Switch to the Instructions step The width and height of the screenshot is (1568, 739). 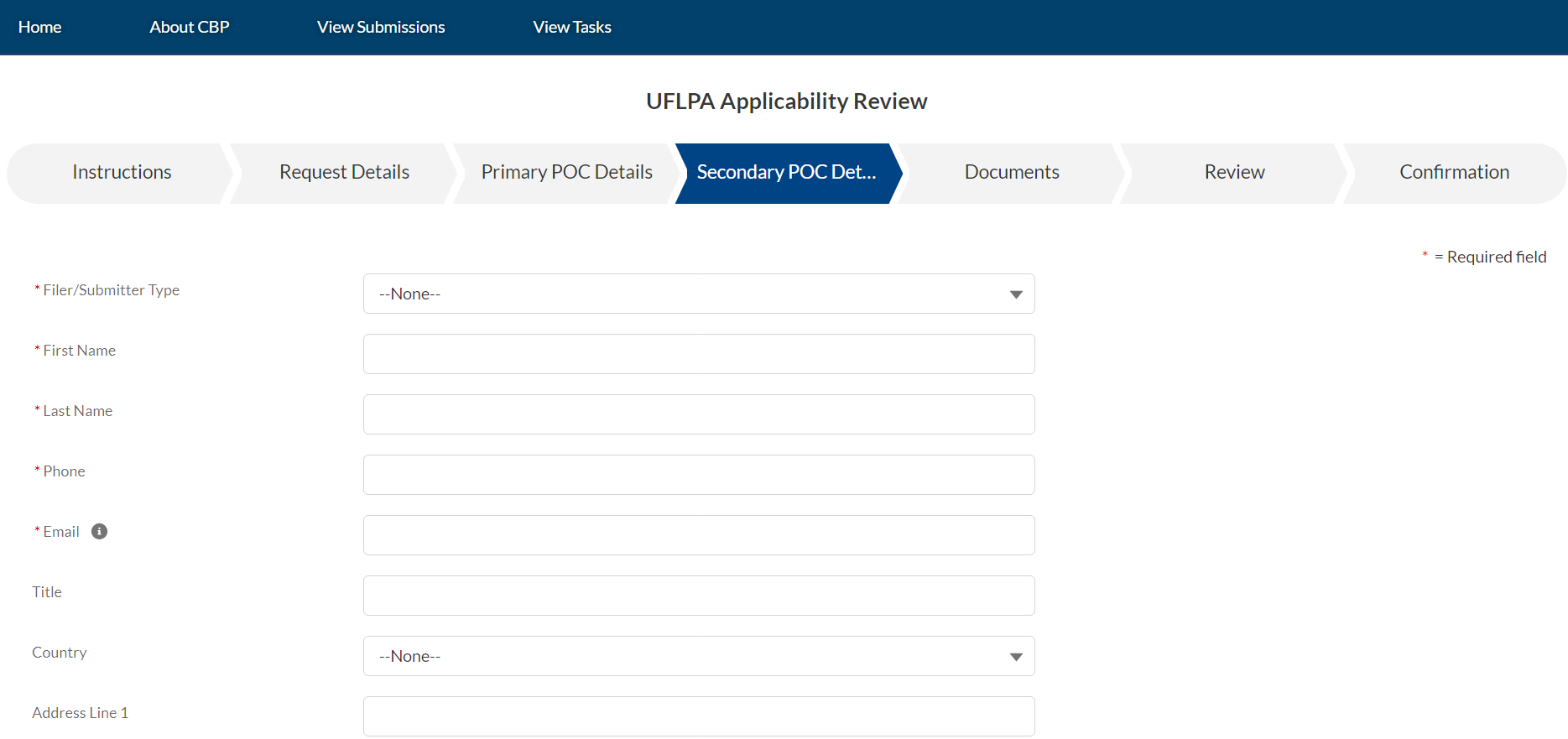[x=122, y=173]
